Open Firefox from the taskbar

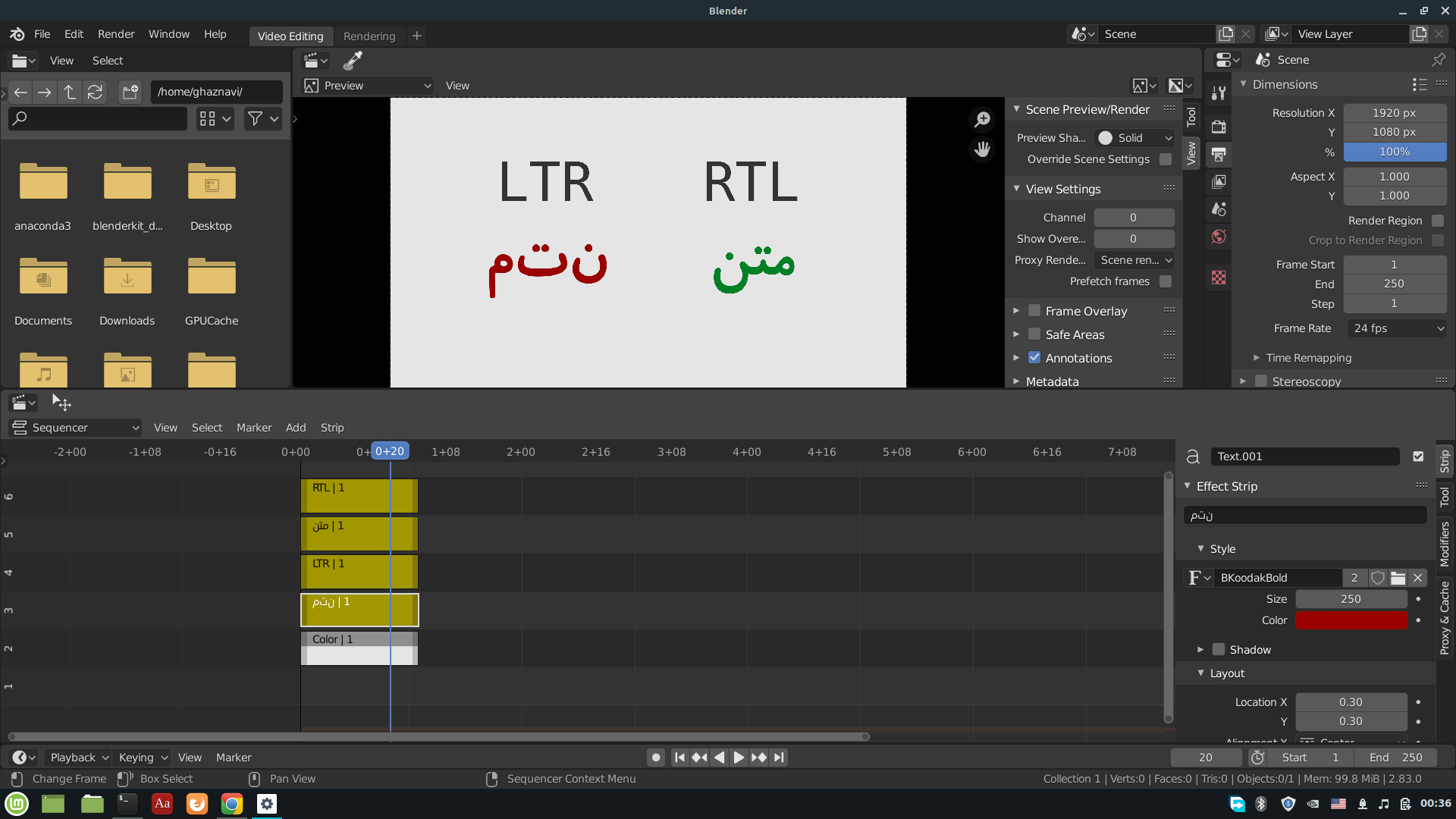tap(196, 804)
